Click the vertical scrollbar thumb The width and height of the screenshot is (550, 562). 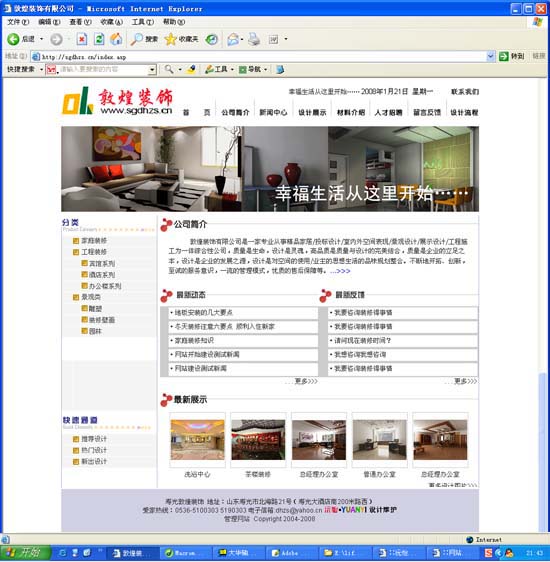(542, 452)
